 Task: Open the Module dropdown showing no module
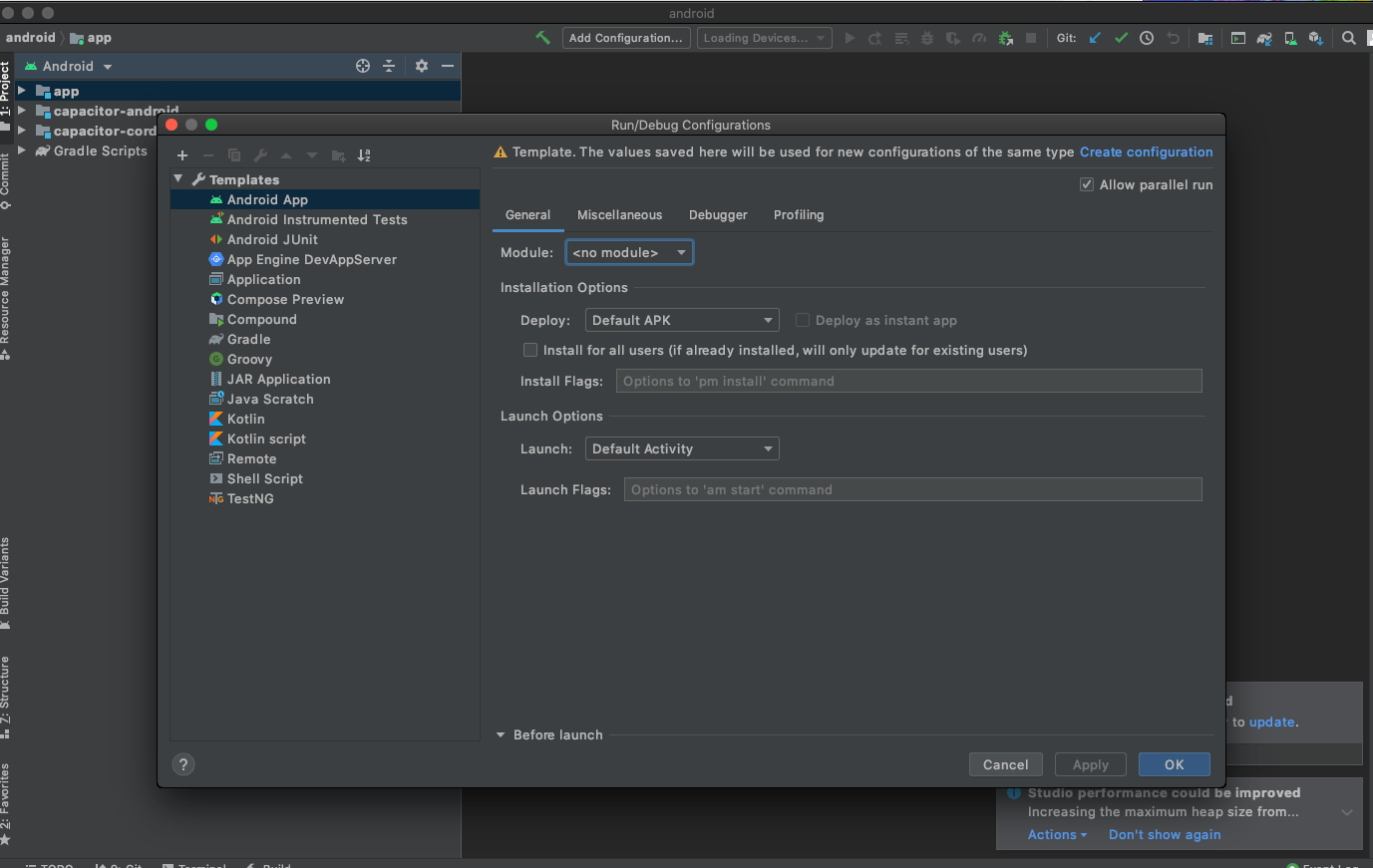point(629,252)
